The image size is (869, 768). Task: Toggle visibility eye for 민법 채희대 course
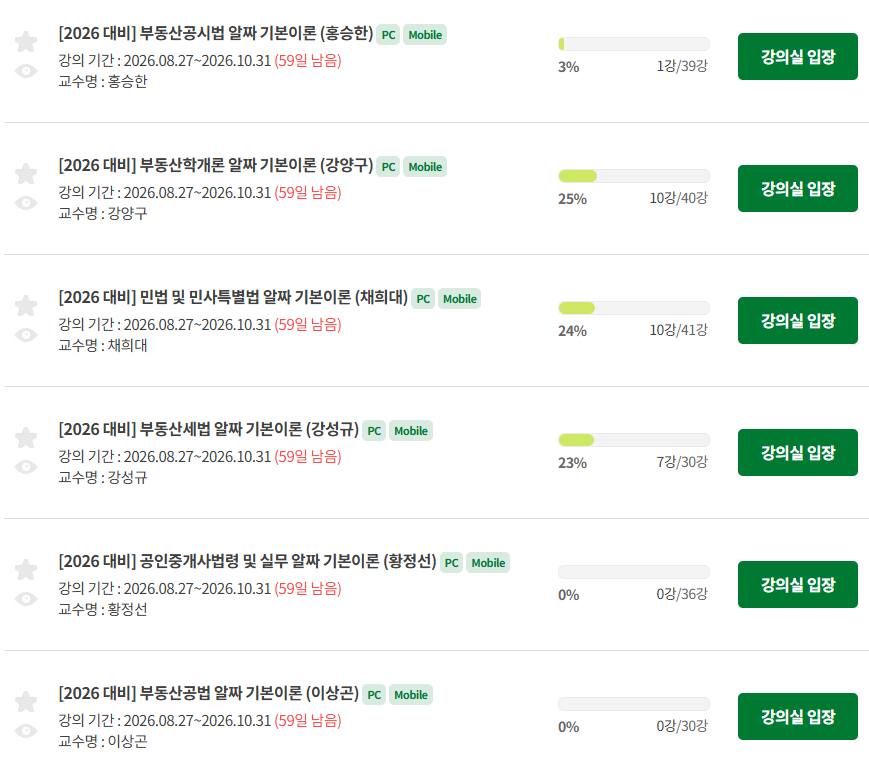(26, 335)
